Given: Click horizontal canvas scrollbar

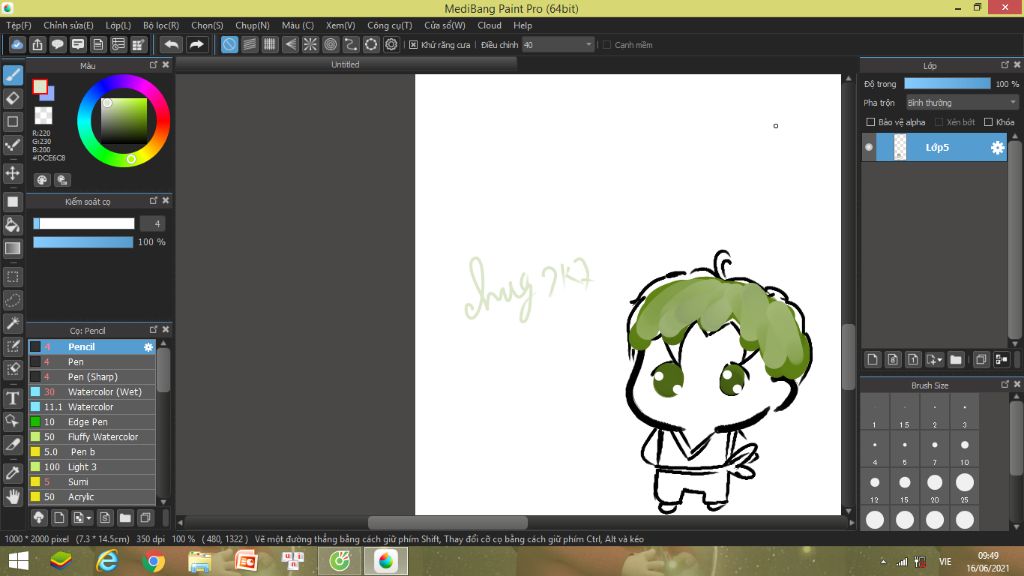Looking at the screenshot, I should (x=447, y=522).
